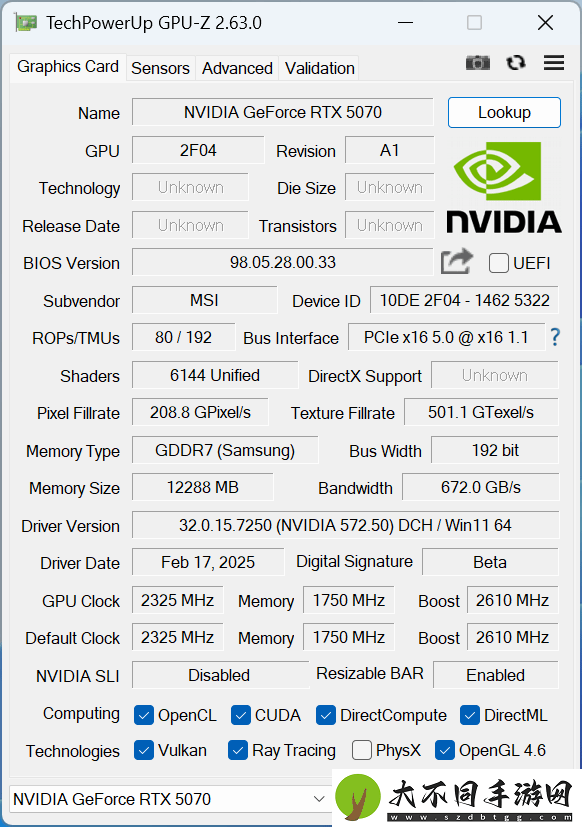Minimize the GPU-Z window
The width and height of the screenshot is (582, 827).
405,23
